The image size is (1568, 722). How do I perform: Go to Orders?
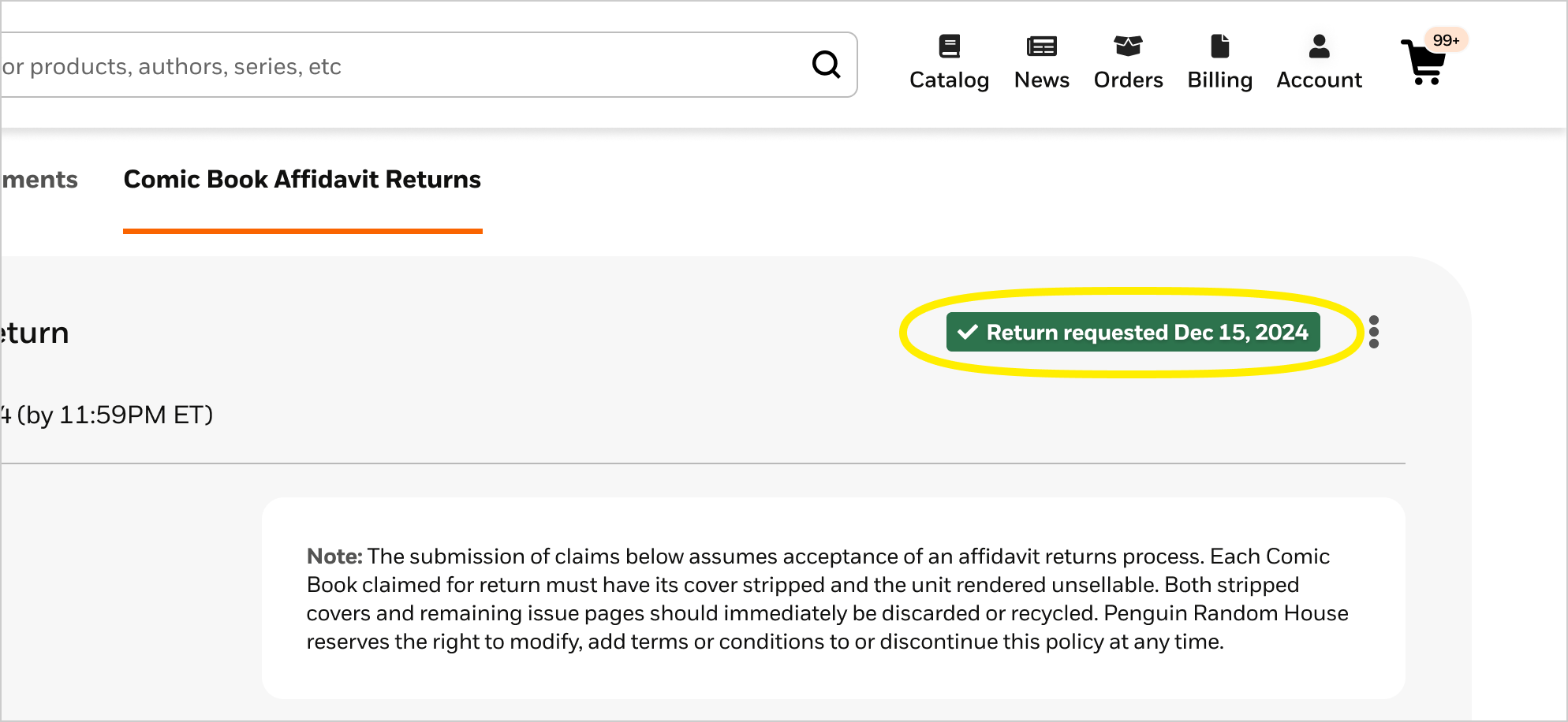click(1128, 63)
